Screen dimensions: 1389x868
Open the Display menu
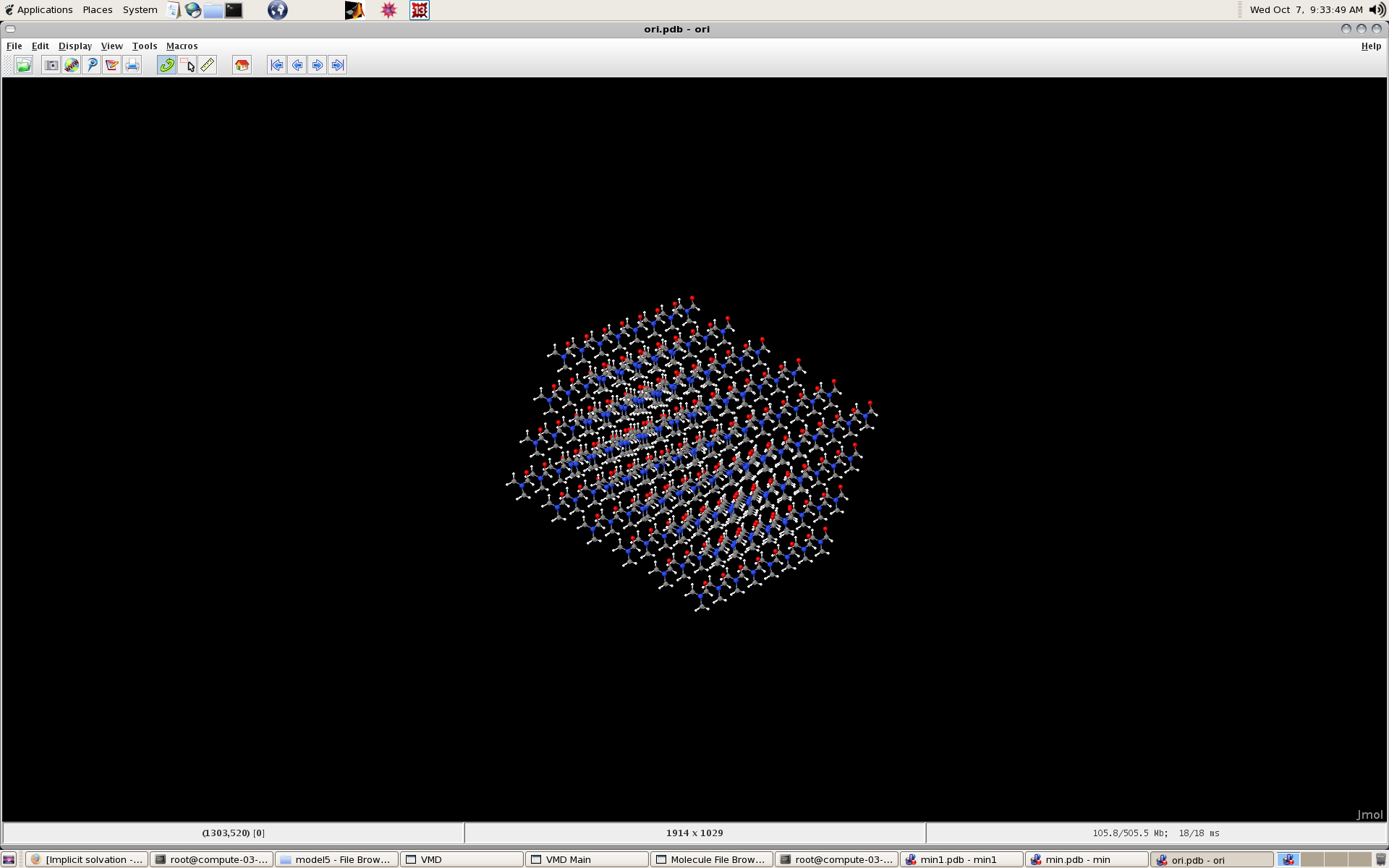(x=75, y=46)
